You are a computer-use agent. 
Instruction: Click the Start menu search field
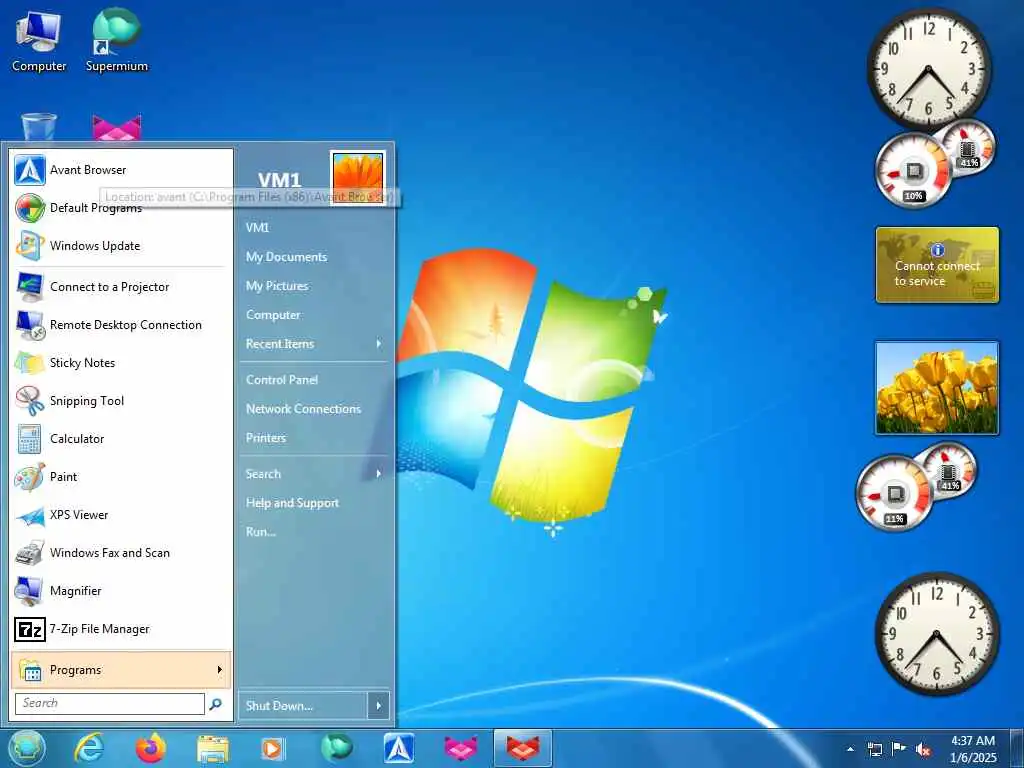point(110,703)
